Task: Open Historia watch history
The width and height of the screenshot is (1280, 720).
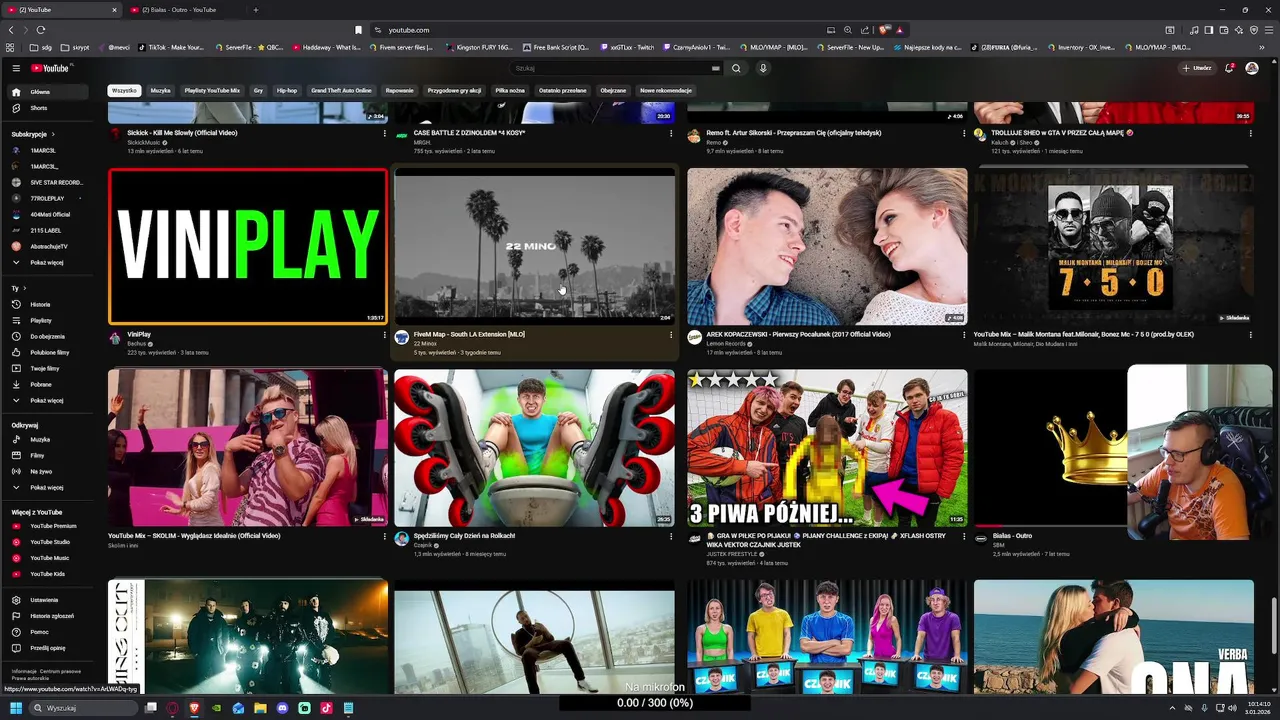Action: pyautogui.click(x=50, y=304)
